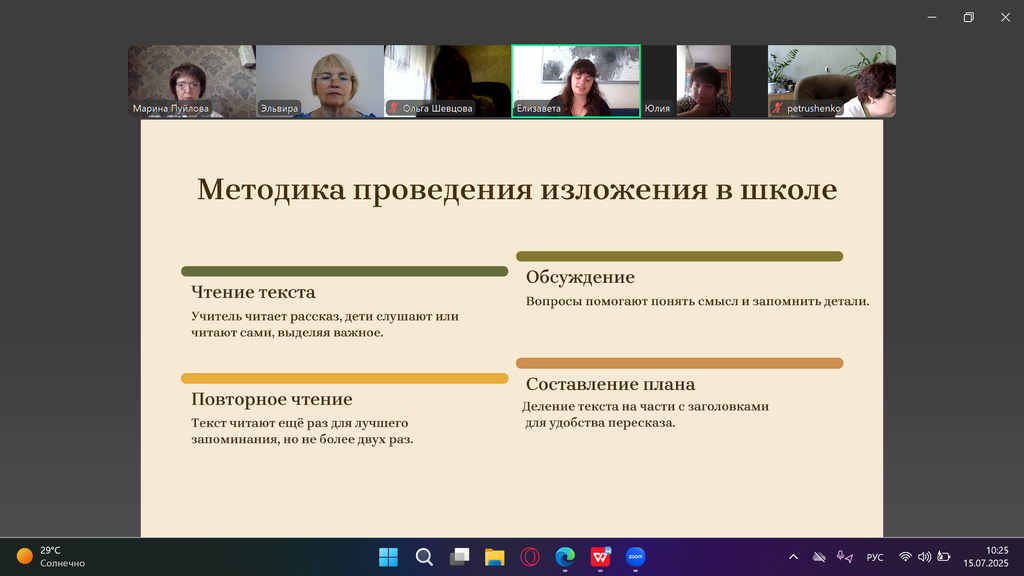Open Task View from the taskbar
Screen dimensions: 1024x576
pyautogui.click(x=459, y=557)
